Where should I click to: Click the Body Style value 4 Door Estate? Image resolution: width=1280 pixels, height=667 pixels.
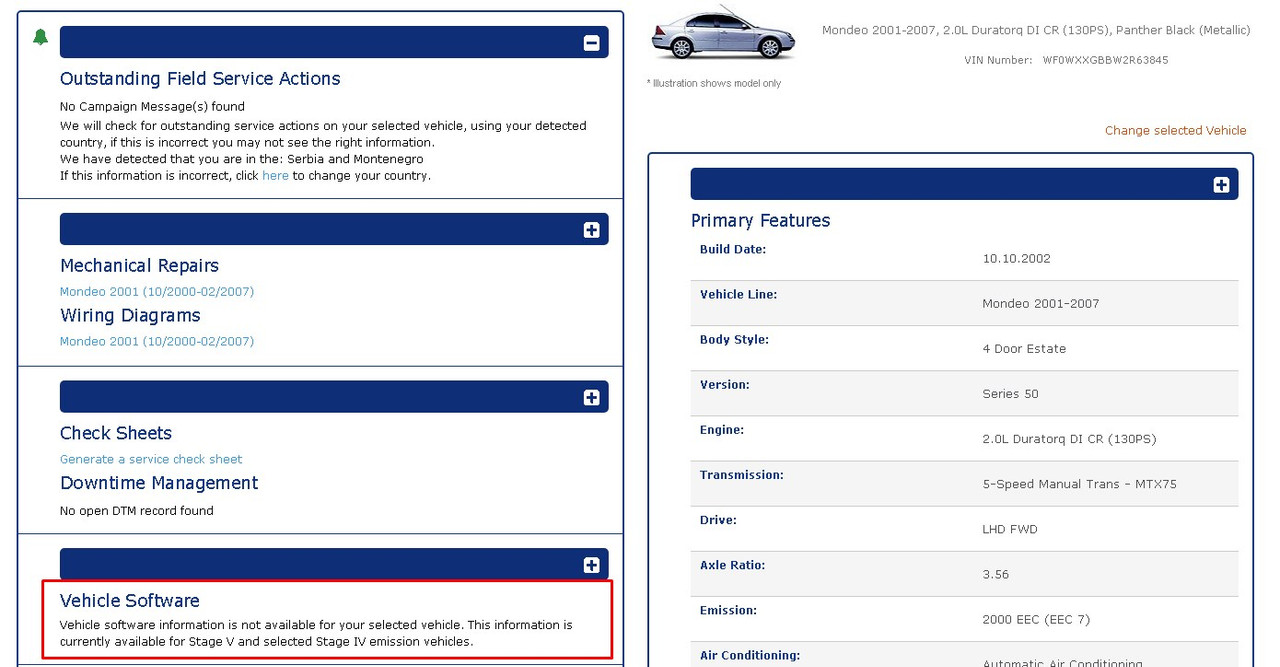1024,349
